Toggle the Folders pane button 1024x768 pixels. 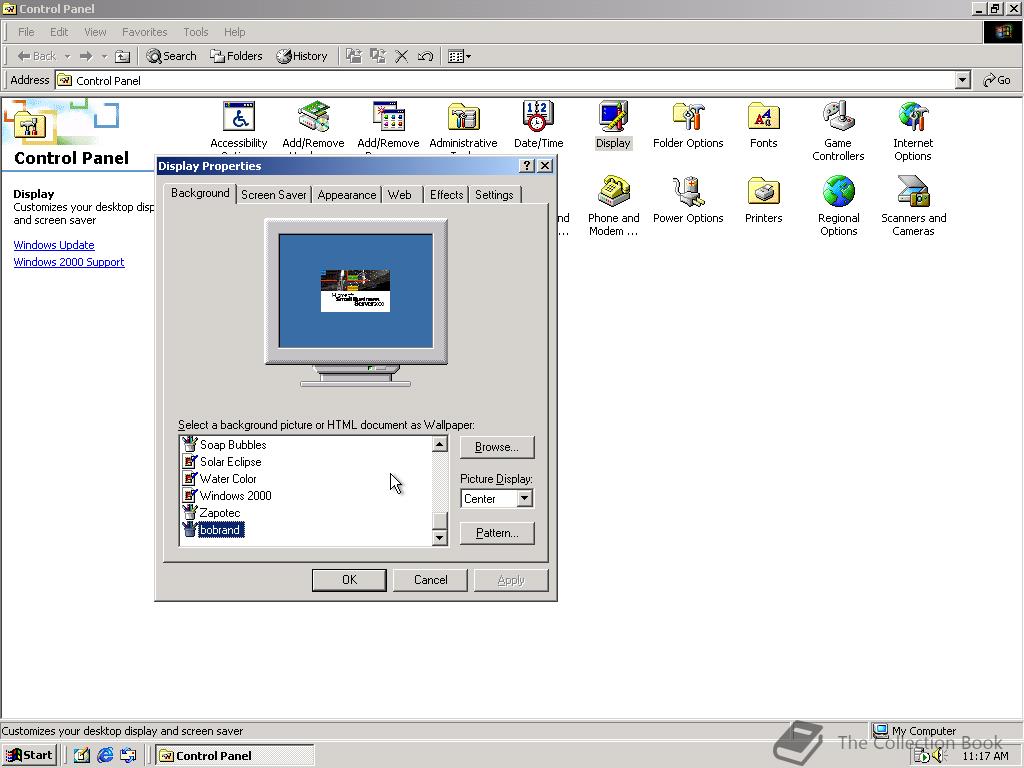click(x=236, y=56)
